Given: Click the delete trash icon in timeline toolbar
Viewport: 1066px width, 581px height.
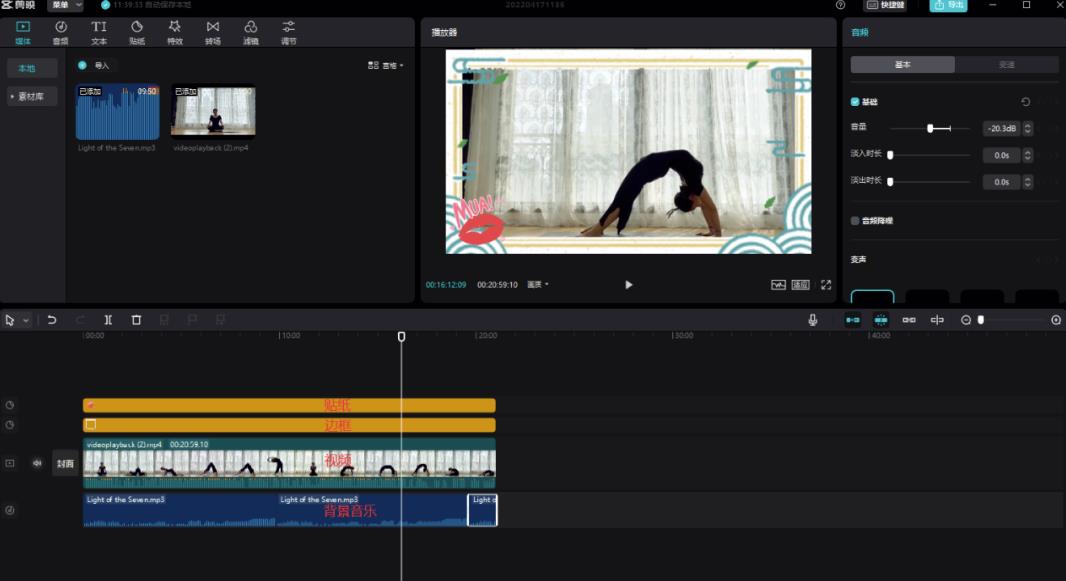Looking at the screenshot, I should pyautogui.click(x=136, y=320).
